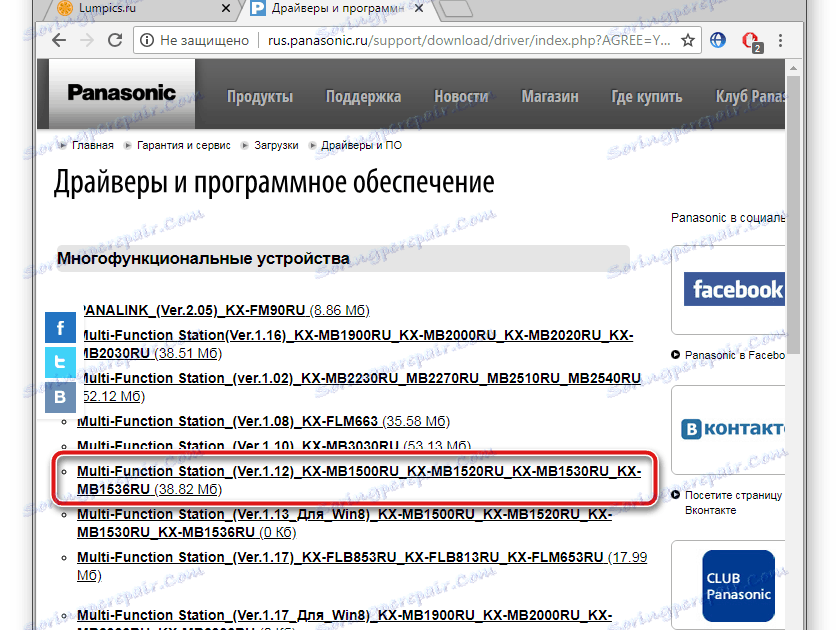This screenshot has height=630, width=839.
Task: Click the Panasonic logo
Action: pos(122,93)
